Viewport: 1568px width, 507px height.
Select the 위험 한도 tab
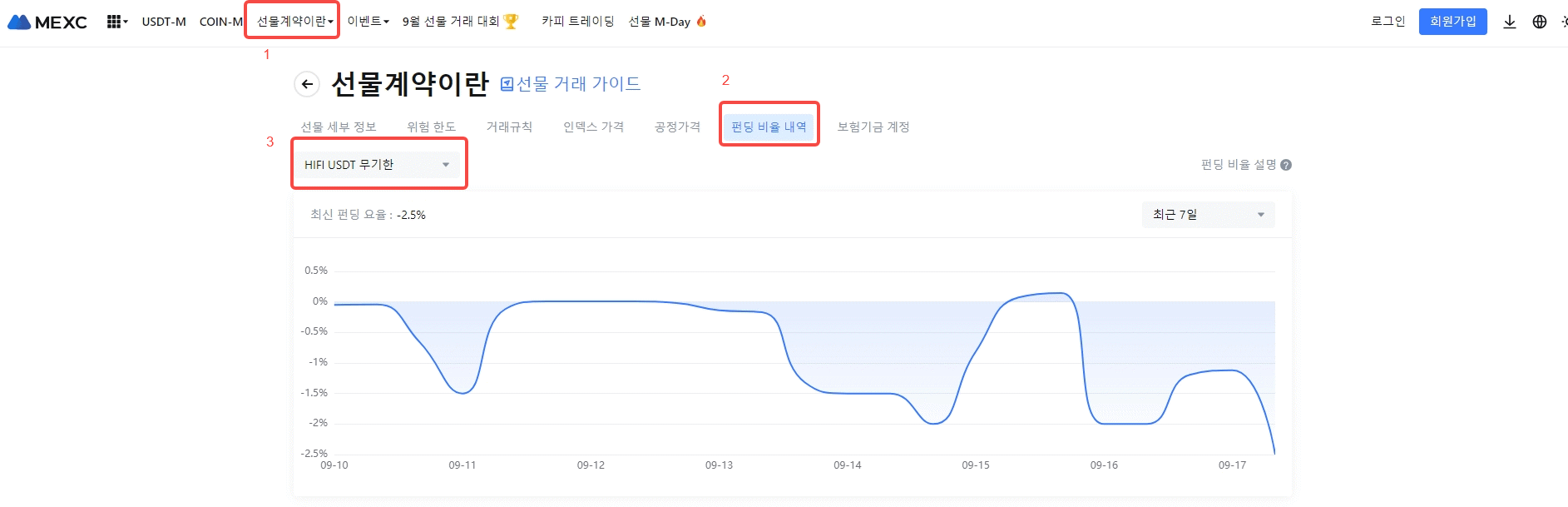[x=431, y=127]
